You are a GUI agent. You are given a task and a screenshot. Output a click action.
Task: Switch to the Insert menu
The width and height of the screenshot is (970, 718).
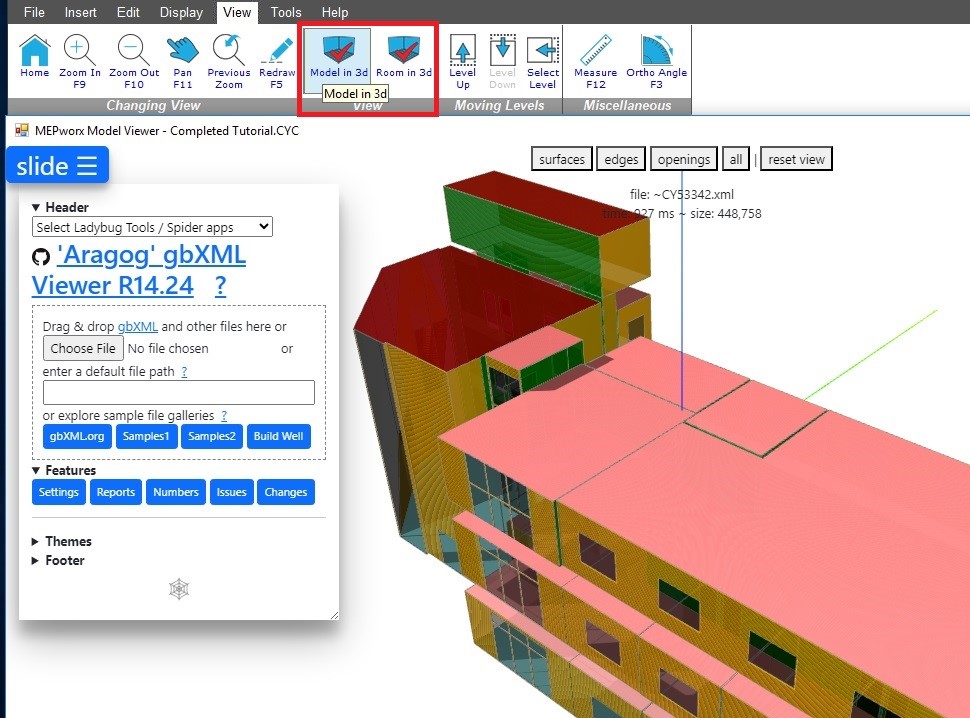[x=80, y=12]
